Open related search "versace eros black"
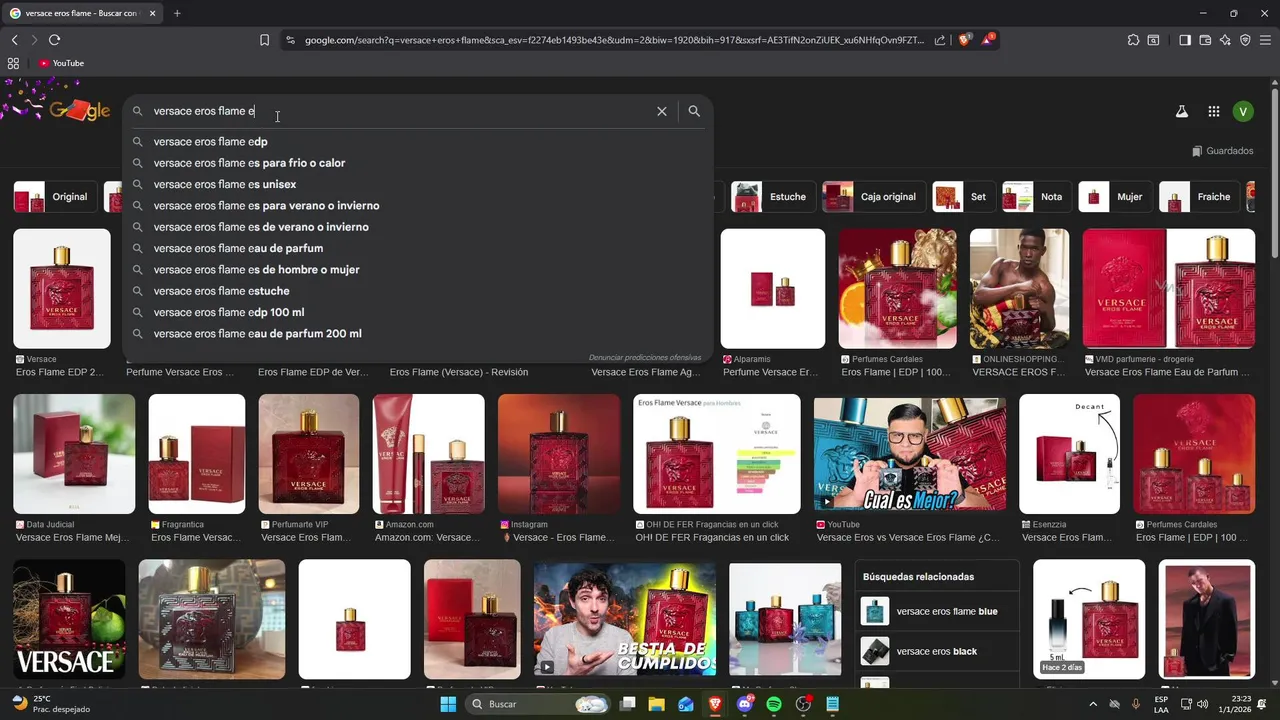The image size is (1280, 720). point(938,652)
